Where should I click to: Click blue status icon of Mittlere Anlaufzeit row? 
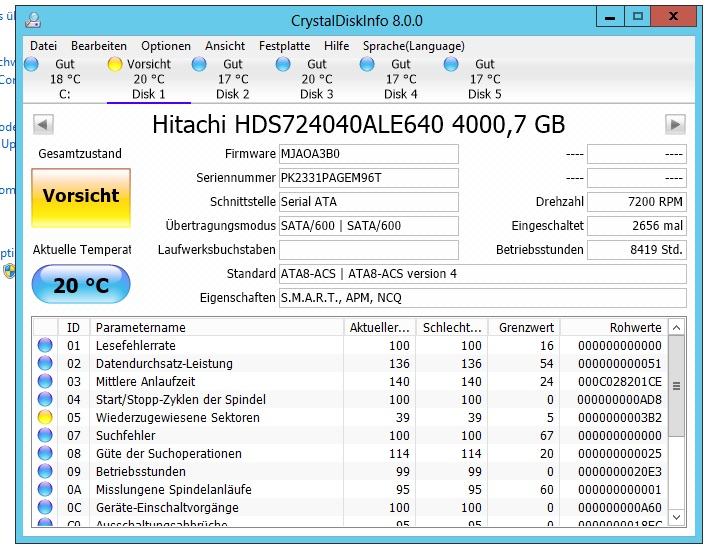tap(45, 381)
